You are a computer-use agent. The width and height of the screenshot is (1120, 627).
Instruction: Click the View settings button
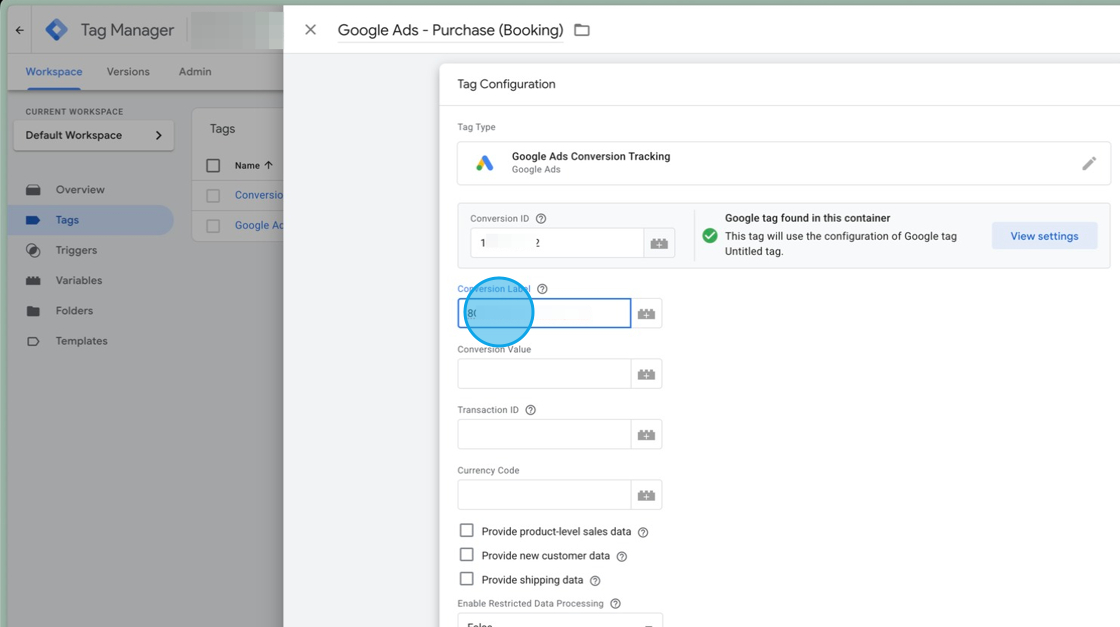click(x=1044, y=236)
